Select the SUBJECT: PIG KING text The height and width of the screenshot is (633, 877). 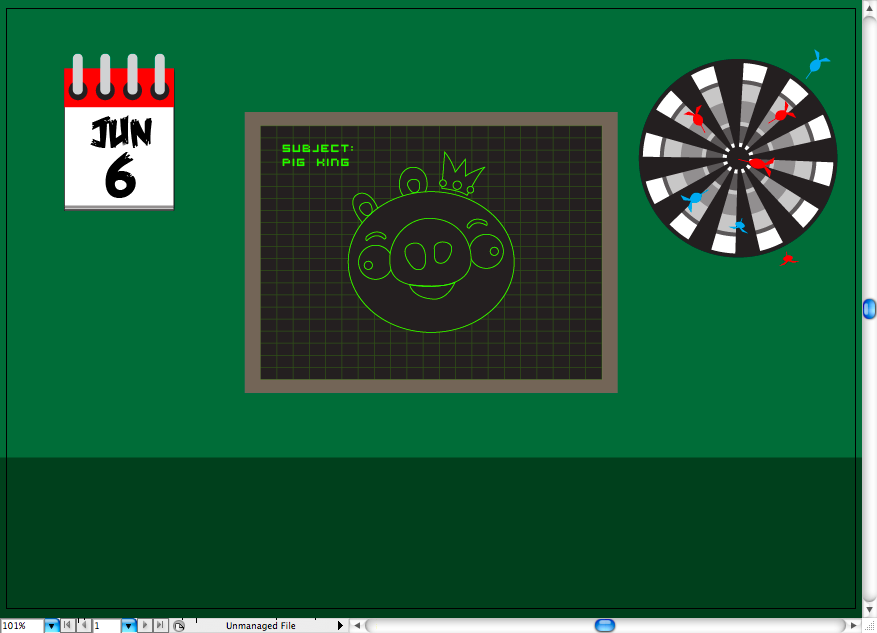318,155
